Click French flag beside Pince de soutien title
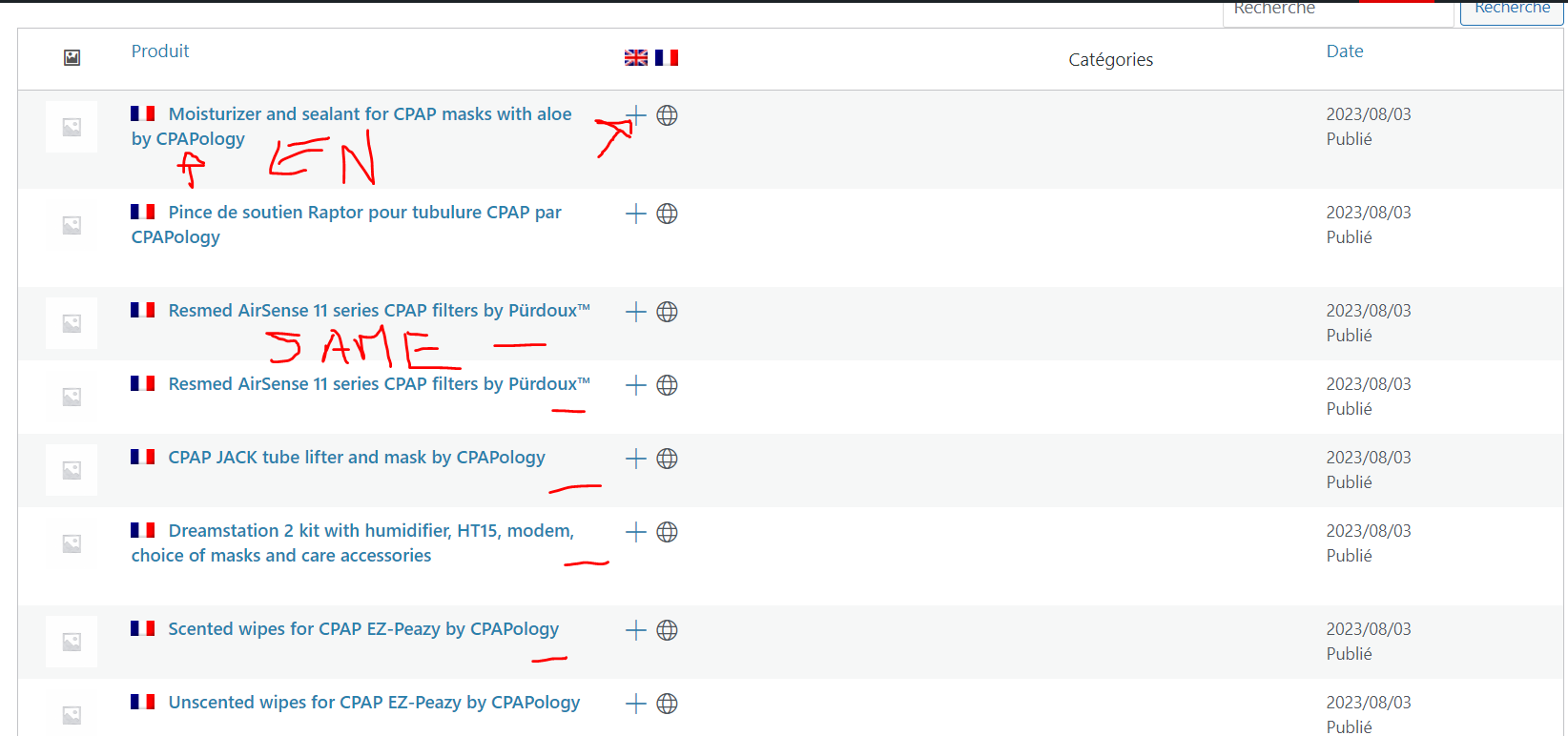 (143, 212)
